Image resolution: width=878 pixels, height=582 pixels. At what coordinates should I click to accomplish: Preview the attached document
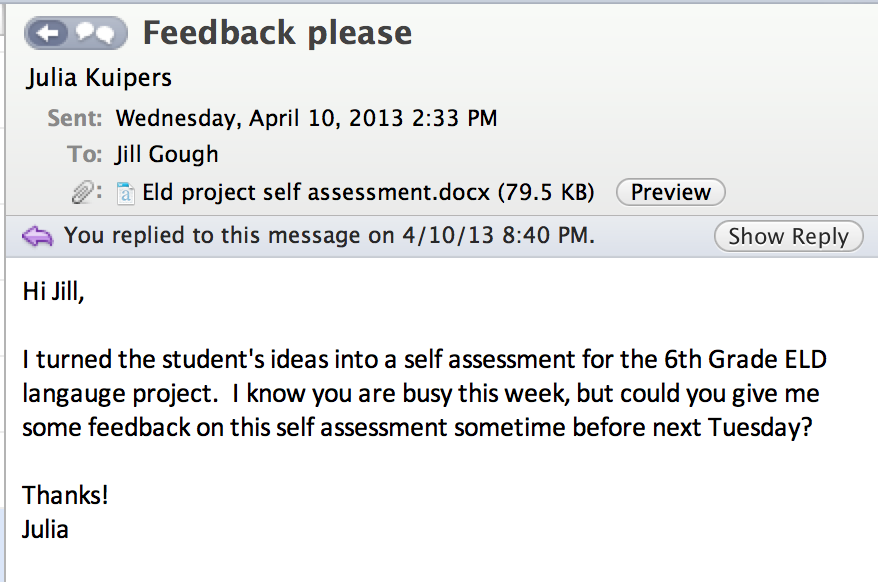670,192
